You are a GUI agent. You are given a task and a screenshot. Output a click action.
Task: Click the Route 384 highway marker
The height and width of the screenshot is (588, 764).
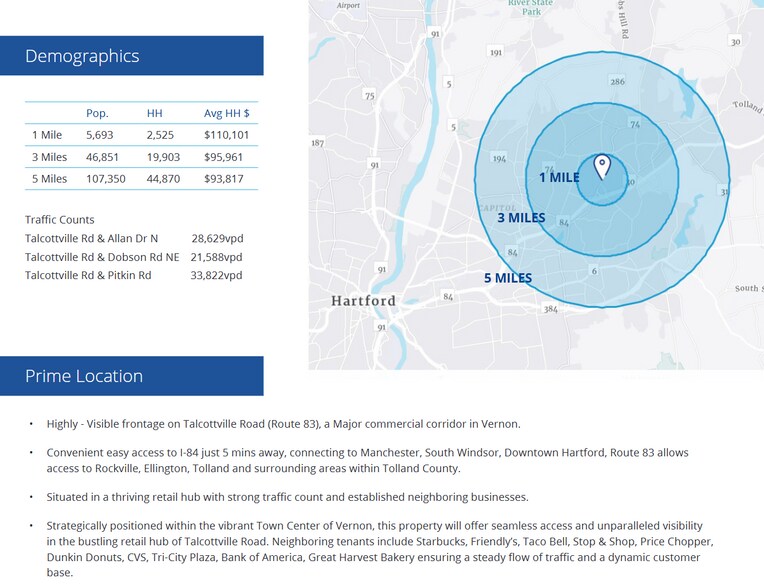550,309
